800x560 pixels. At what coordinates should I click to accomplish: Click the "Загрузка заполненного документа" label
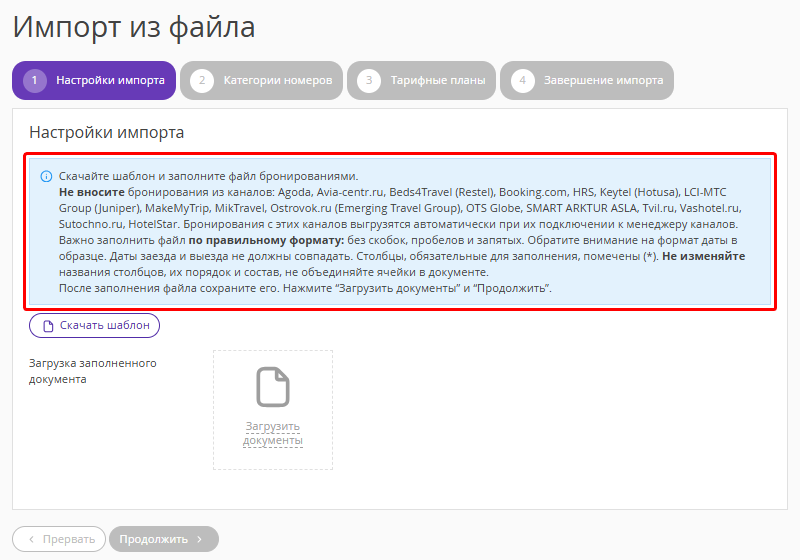tap(92, 371)
